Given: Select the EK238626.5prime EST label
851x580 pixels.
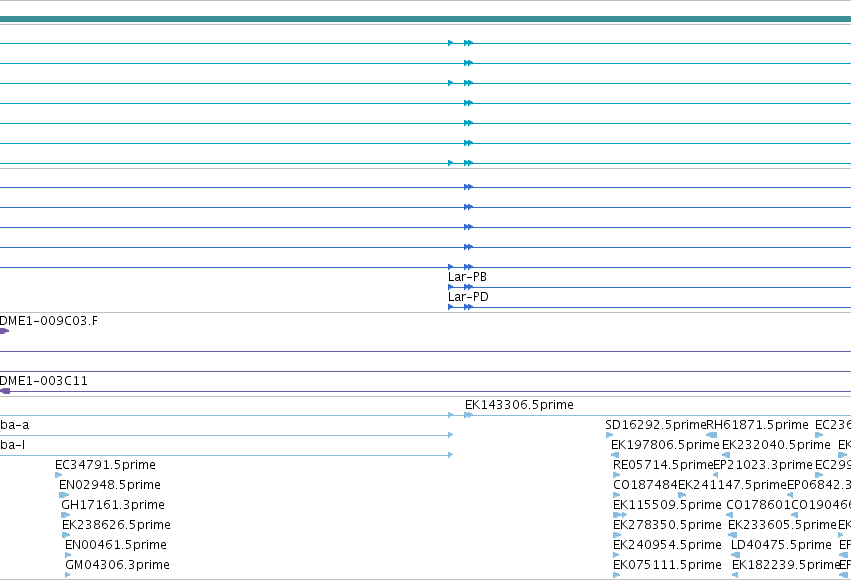Looking at the screenshot, I should [116, 525].
